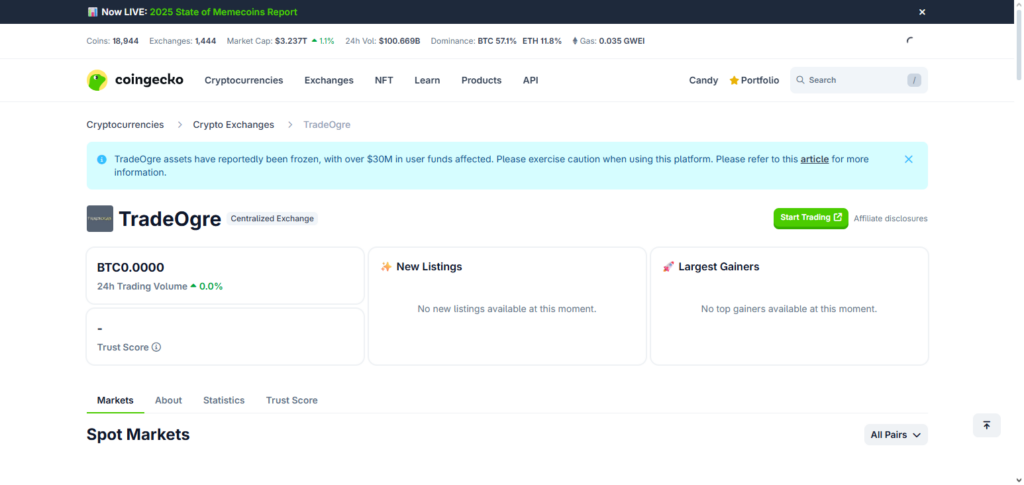Close the top Memecoins Report banner

(922, 12)
